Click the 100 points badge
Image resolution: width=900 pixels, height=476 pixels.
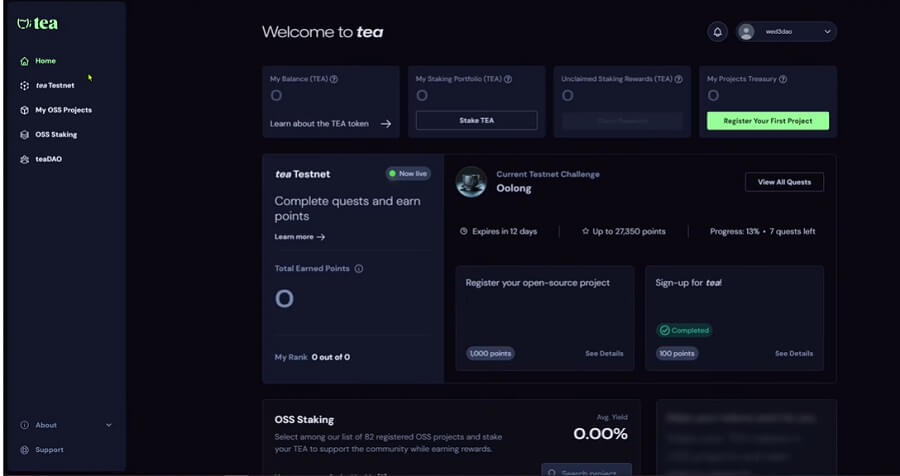coord(677,354)
